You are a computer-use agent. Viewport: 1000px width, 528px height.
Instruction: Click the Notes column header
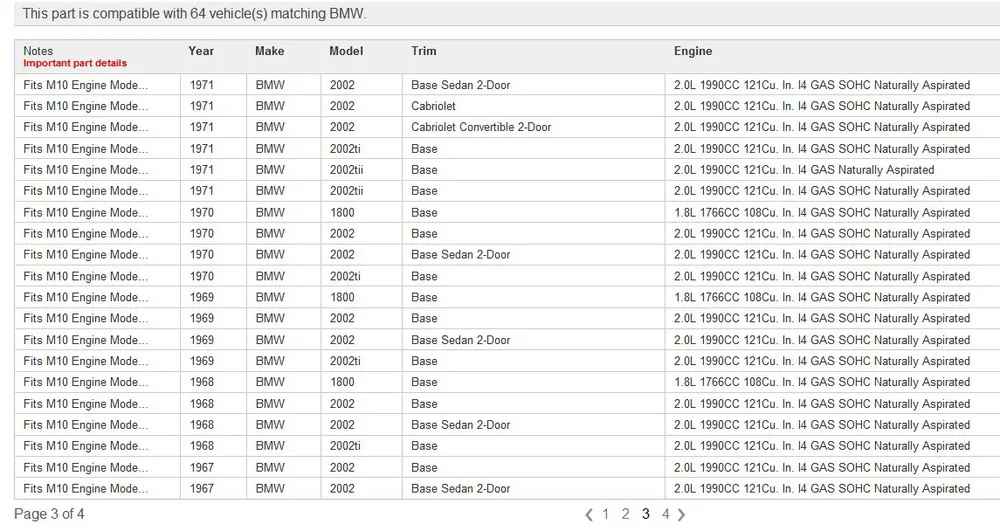38,51
